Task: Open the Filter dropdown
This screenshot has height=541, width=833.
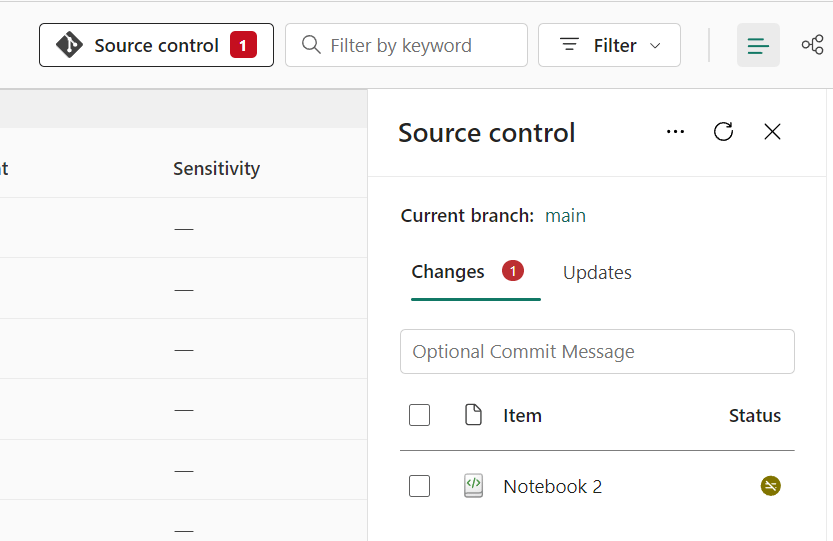Action: 609,45
